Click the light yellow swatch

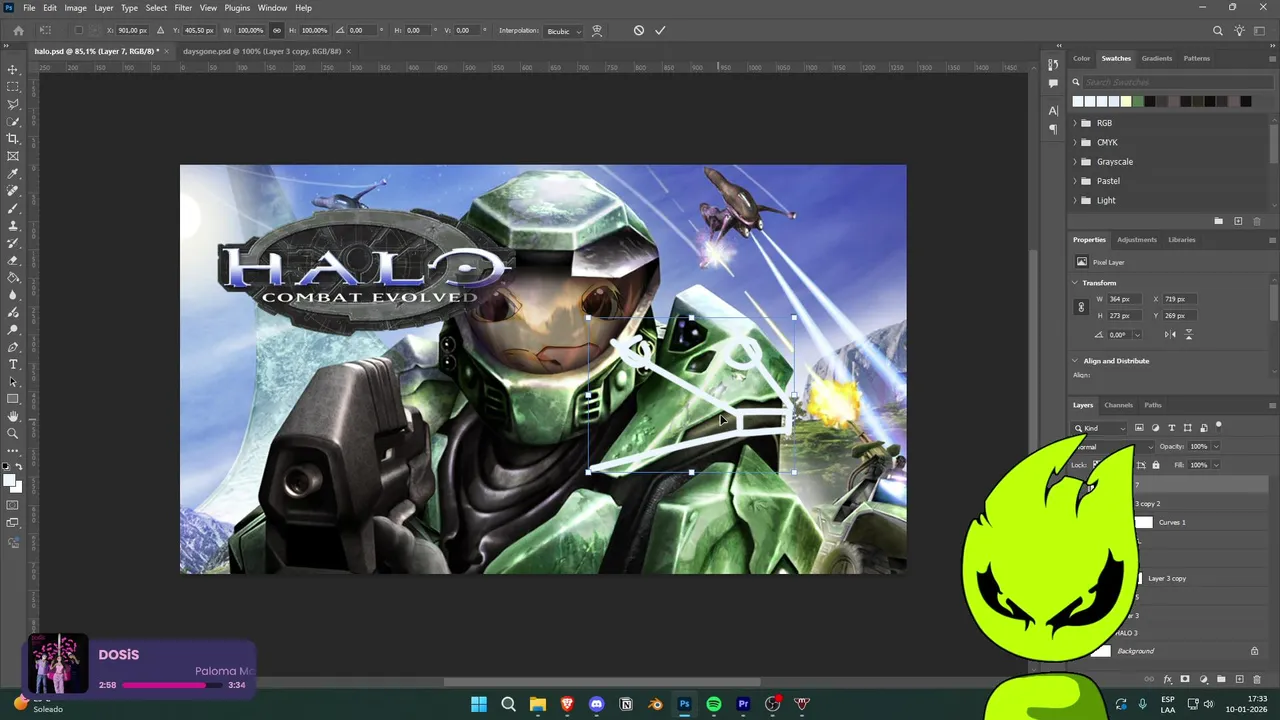(x=1126, y=101)
